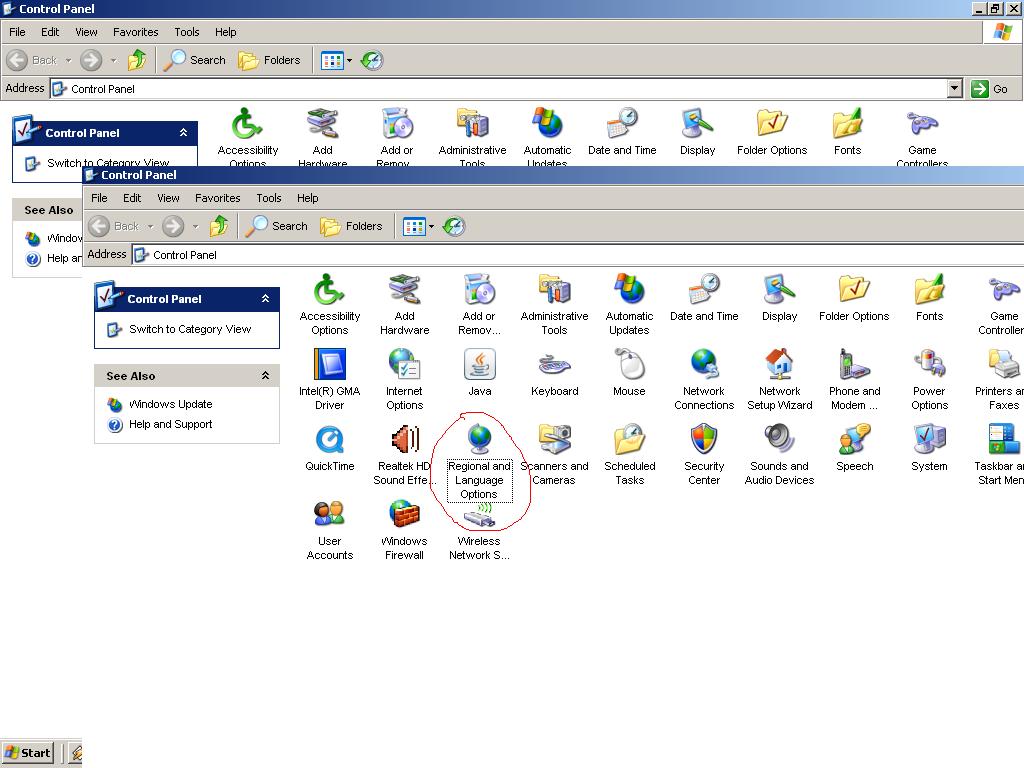1024x768 pixels.
Task: Collapse Control Panel task pane in back window
Action: 184,133
